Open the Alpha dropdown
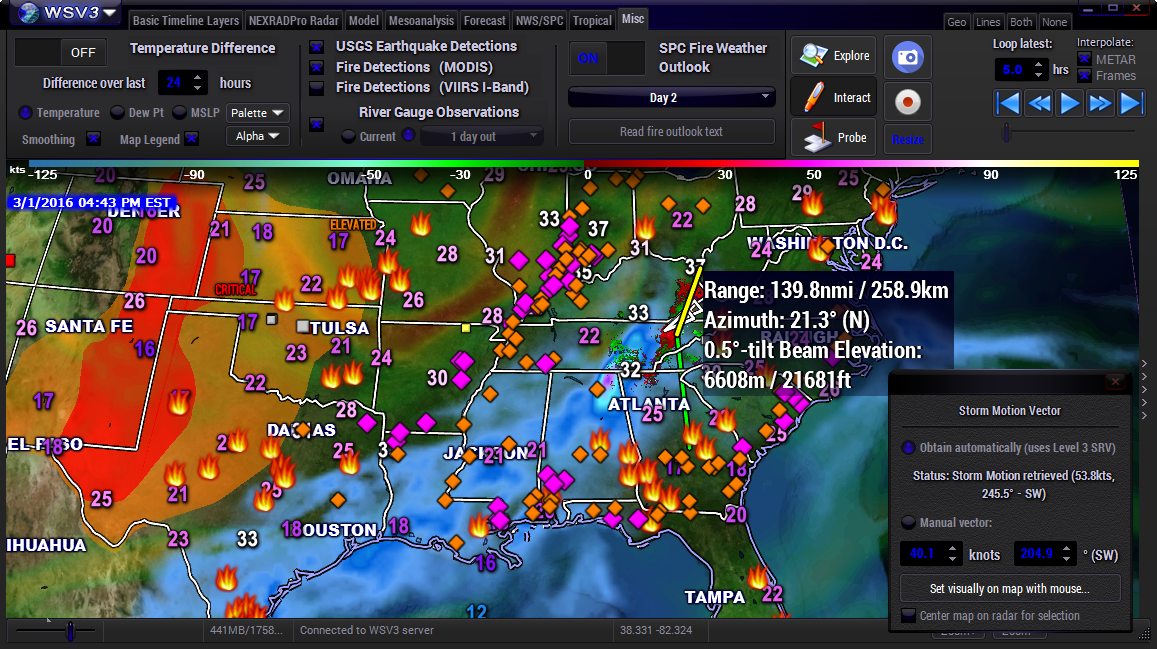The image size is (1157, 649). pyautogui.click(x=257, y=136)
